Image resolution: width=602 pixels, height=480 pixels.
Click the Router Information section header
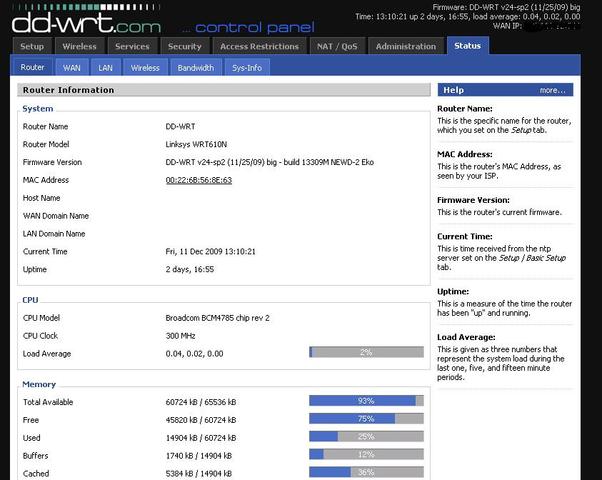click(224, 90)
